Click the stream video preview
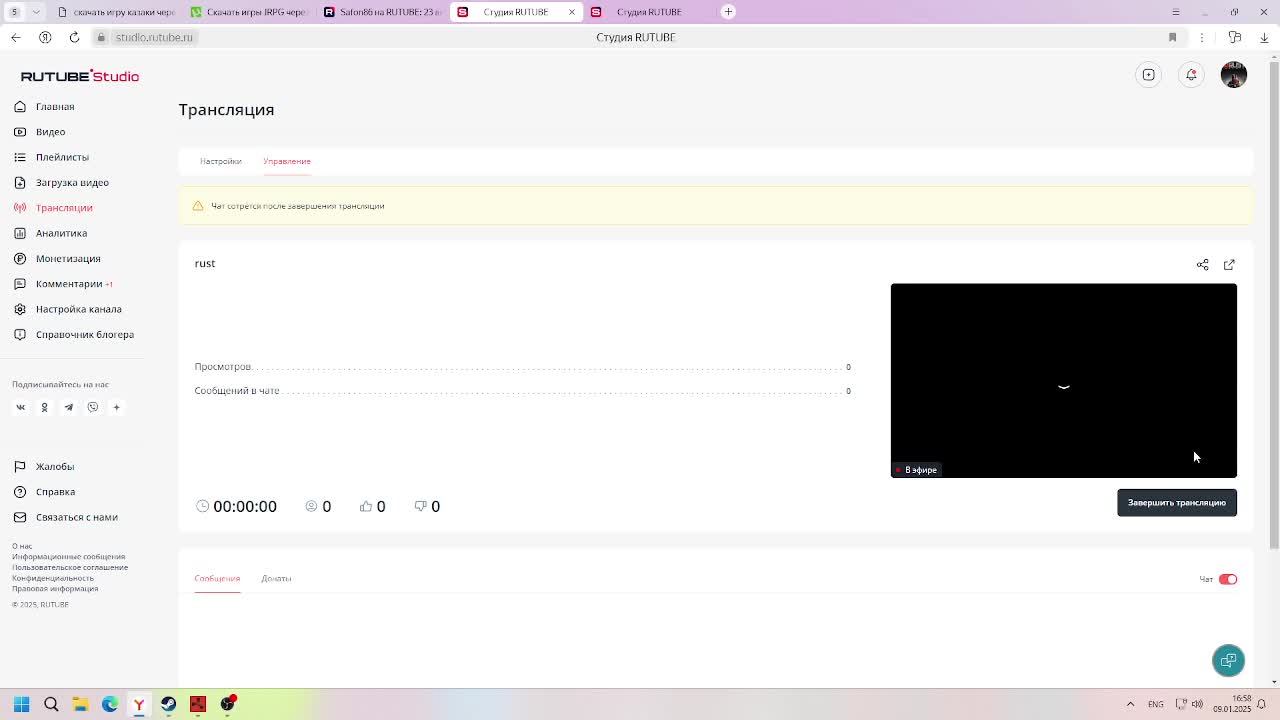The height and width of the screenshot is (720, 1280). pyautogui.click(x=1064, y=380)
